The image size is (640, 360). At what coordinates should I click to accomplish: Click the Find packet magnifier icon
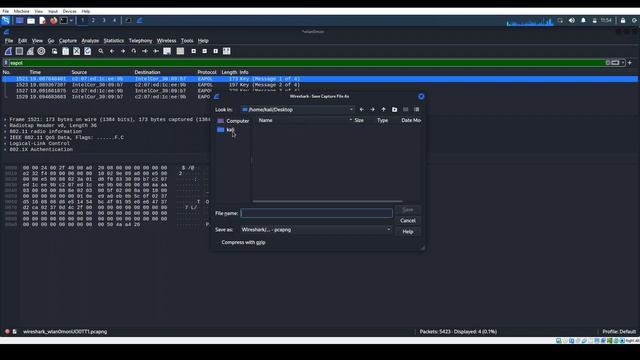coord(101,51)
